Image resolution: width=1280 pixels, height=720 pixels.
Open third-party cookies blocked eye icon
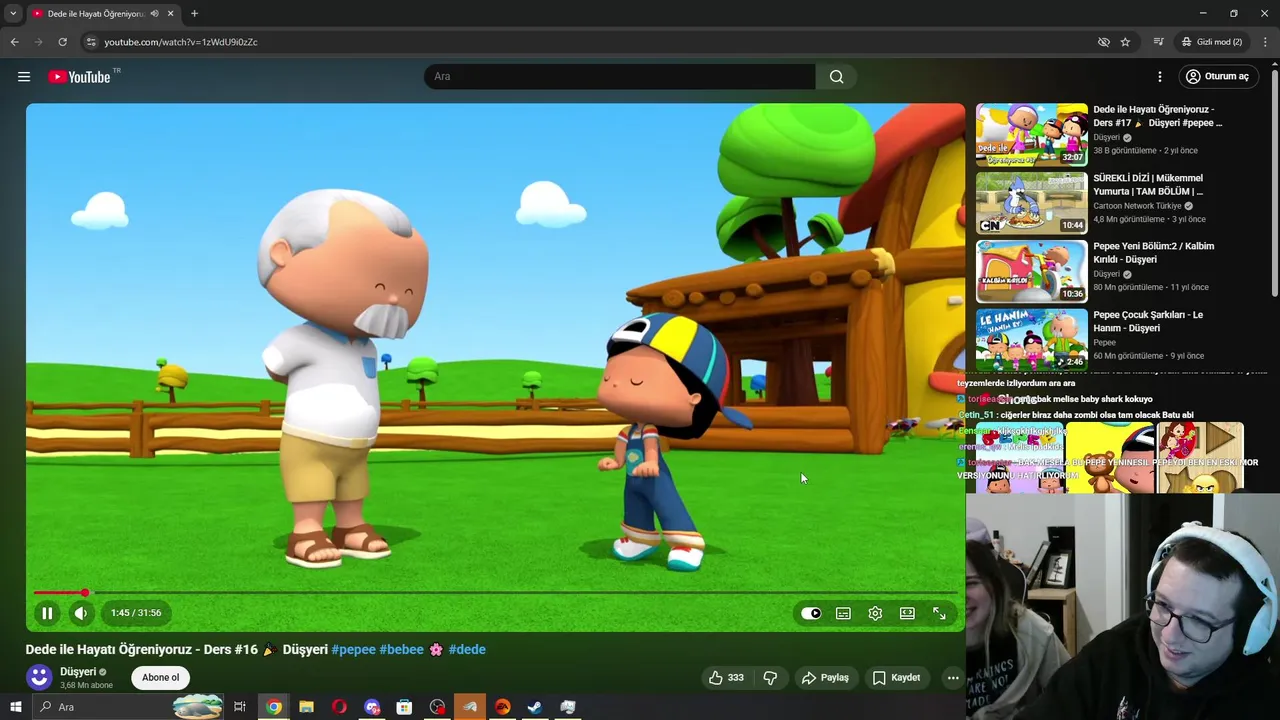click(x=1103, y=42)
